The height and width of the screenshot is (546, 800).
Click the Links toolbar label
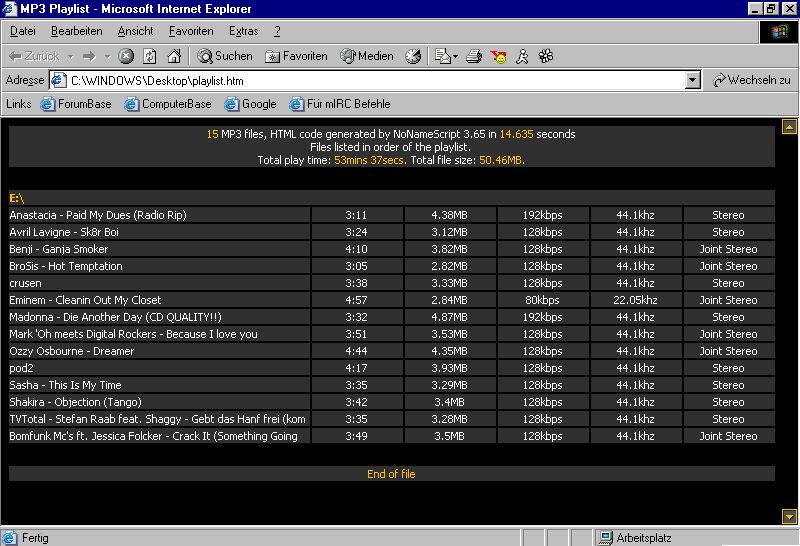18,104
